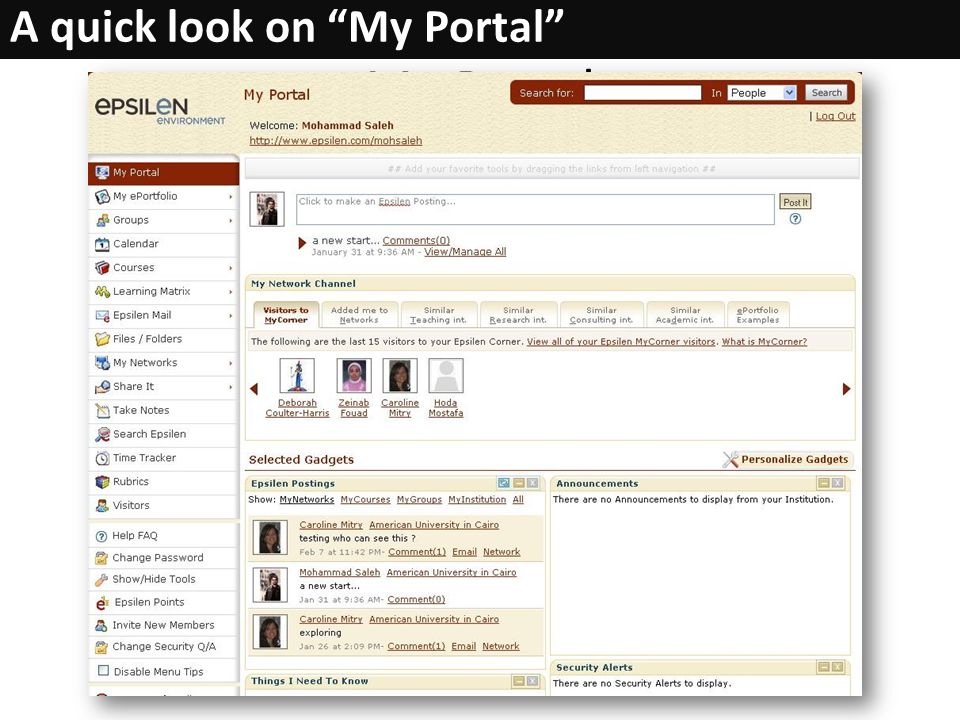Image resolution: width=960 pixels, height=720 pixels.
Task: Show next visitors with right arrow
Action: [x=846, y=389]
